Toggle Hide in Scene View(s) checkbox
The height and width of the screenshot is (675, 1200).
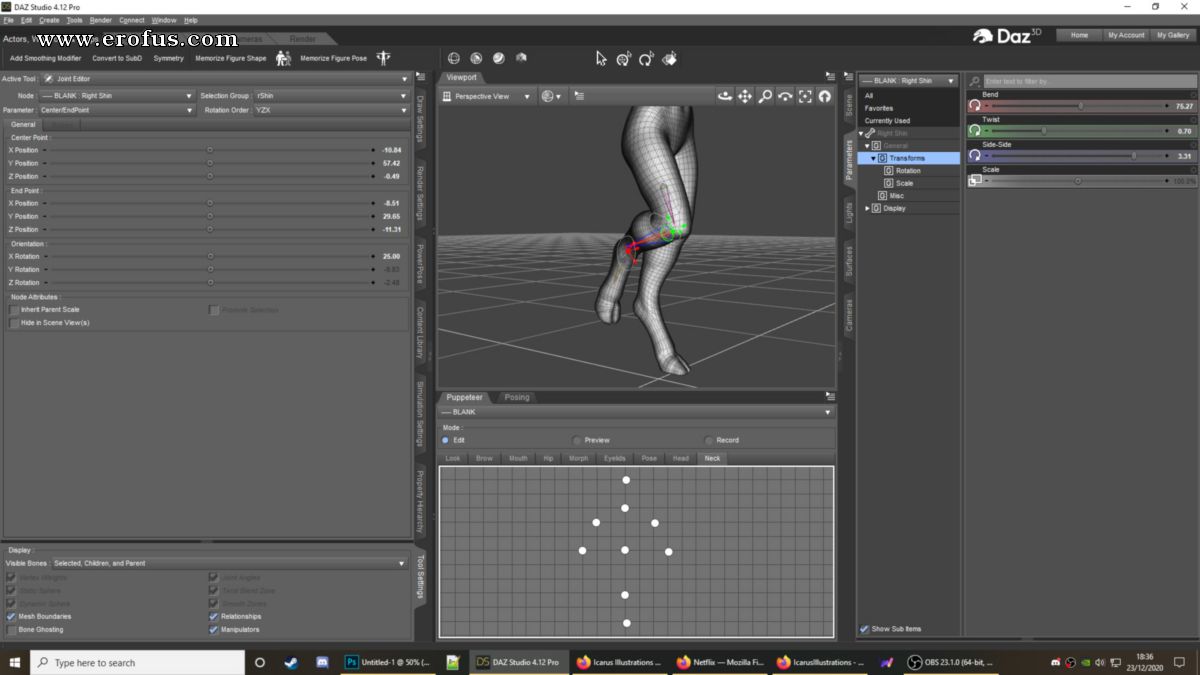pos(14,323)
